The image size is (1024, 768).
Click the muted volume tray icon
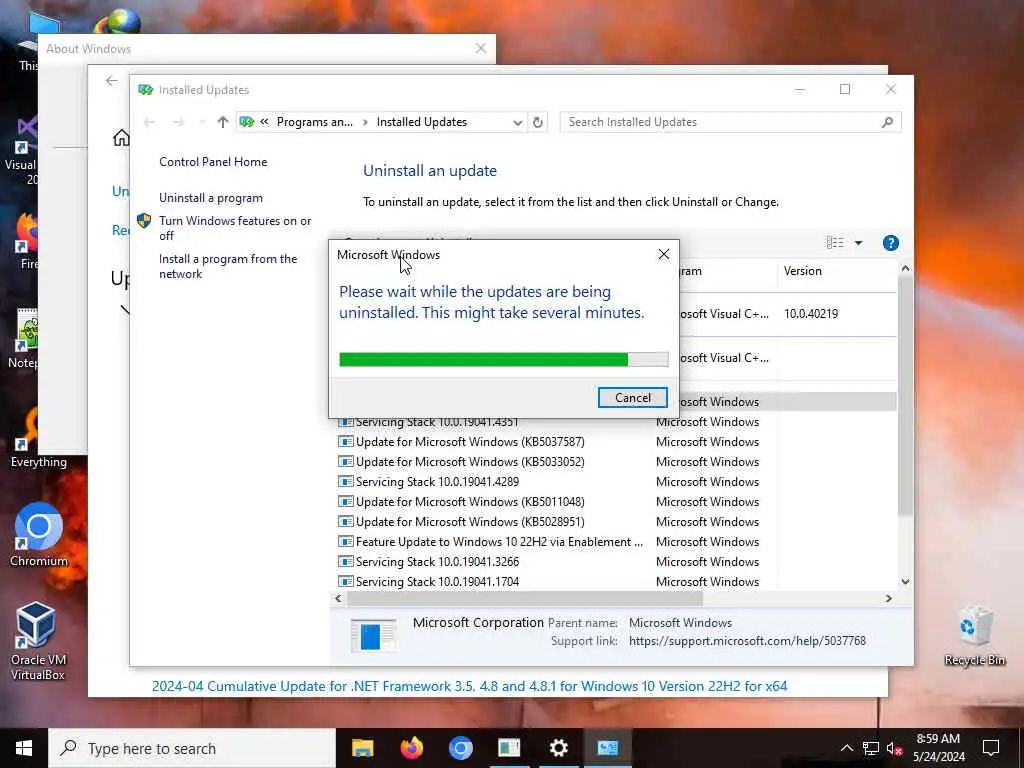click(894, 748)
